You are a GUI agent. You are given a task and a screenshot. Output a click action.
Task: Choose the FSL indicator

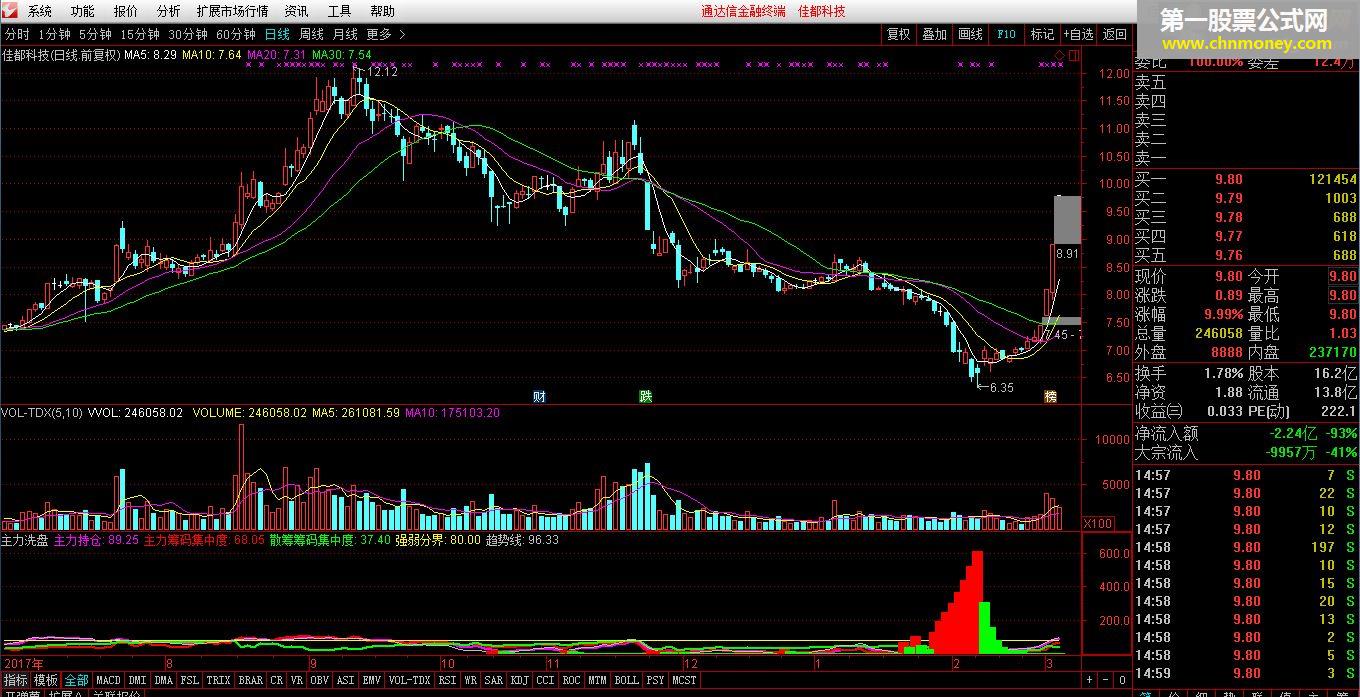190,681
